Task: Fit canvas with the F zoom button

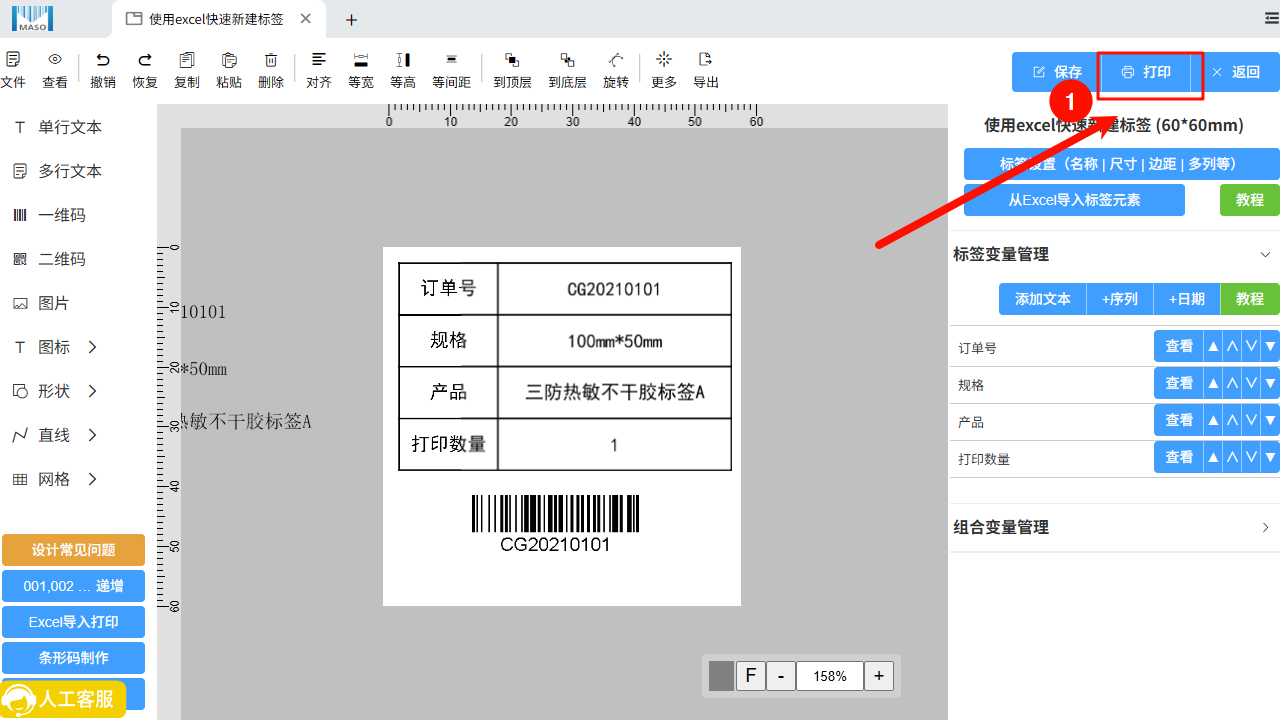Action: click(x=751, y=676)
